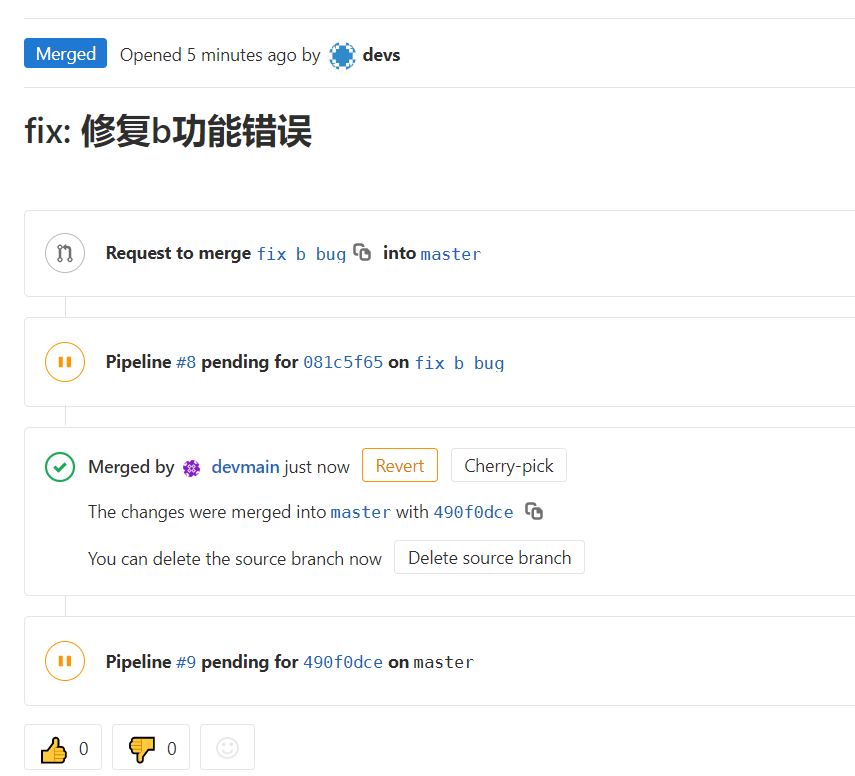The image size is (855, 776).
Task: Open pipeline #8 link
Action: [x=186, y=362]
